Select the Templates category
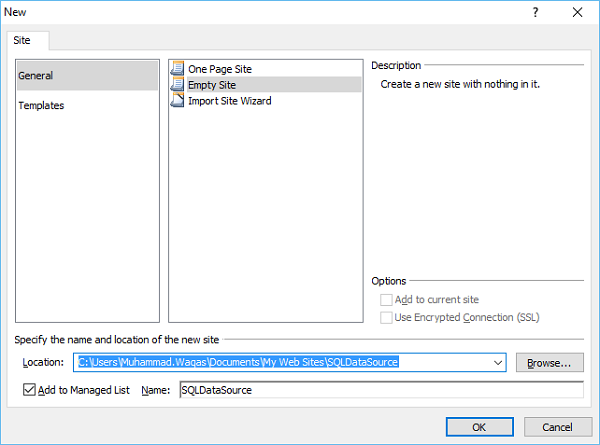 pyautogui.click(x=41, y=105)
